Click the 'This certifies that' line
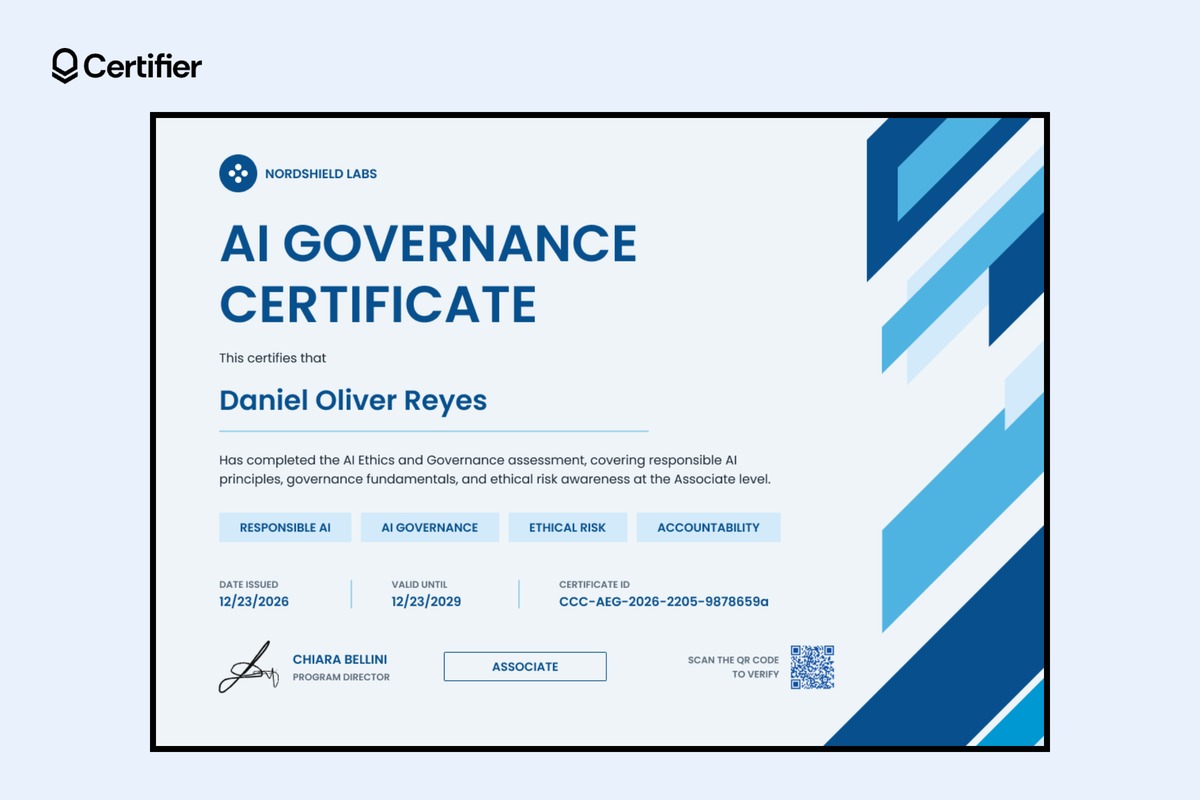 273,358
